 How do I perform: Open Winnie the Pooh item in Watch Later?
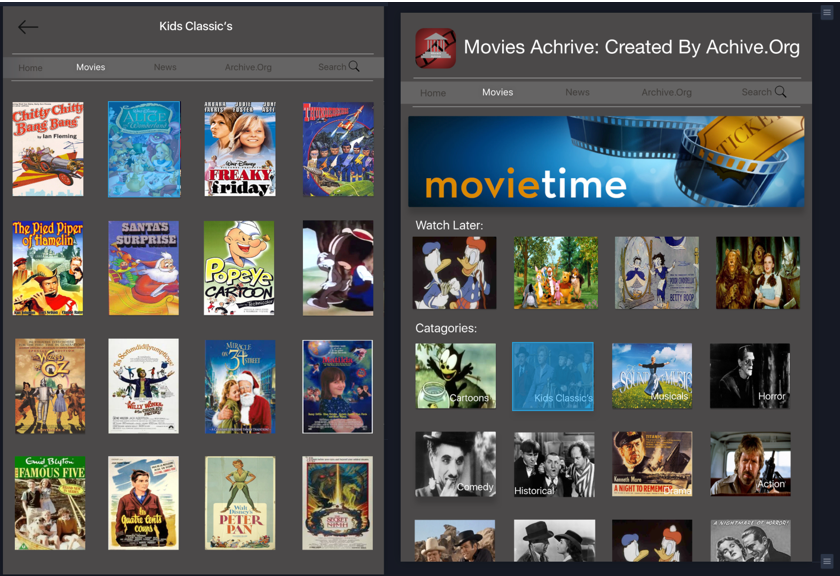(556, 273)
